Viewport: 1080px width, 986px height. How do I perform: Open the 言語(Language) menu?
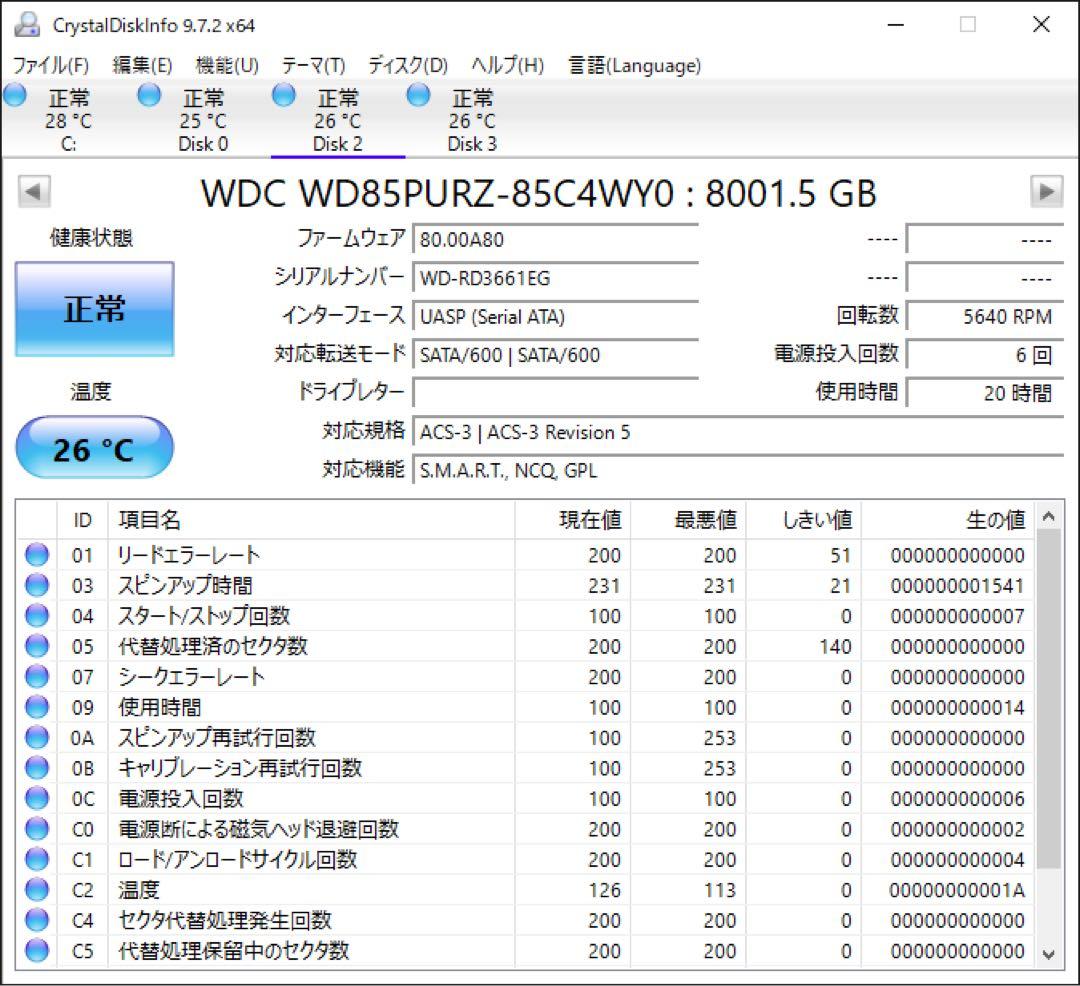click(633, 66)
